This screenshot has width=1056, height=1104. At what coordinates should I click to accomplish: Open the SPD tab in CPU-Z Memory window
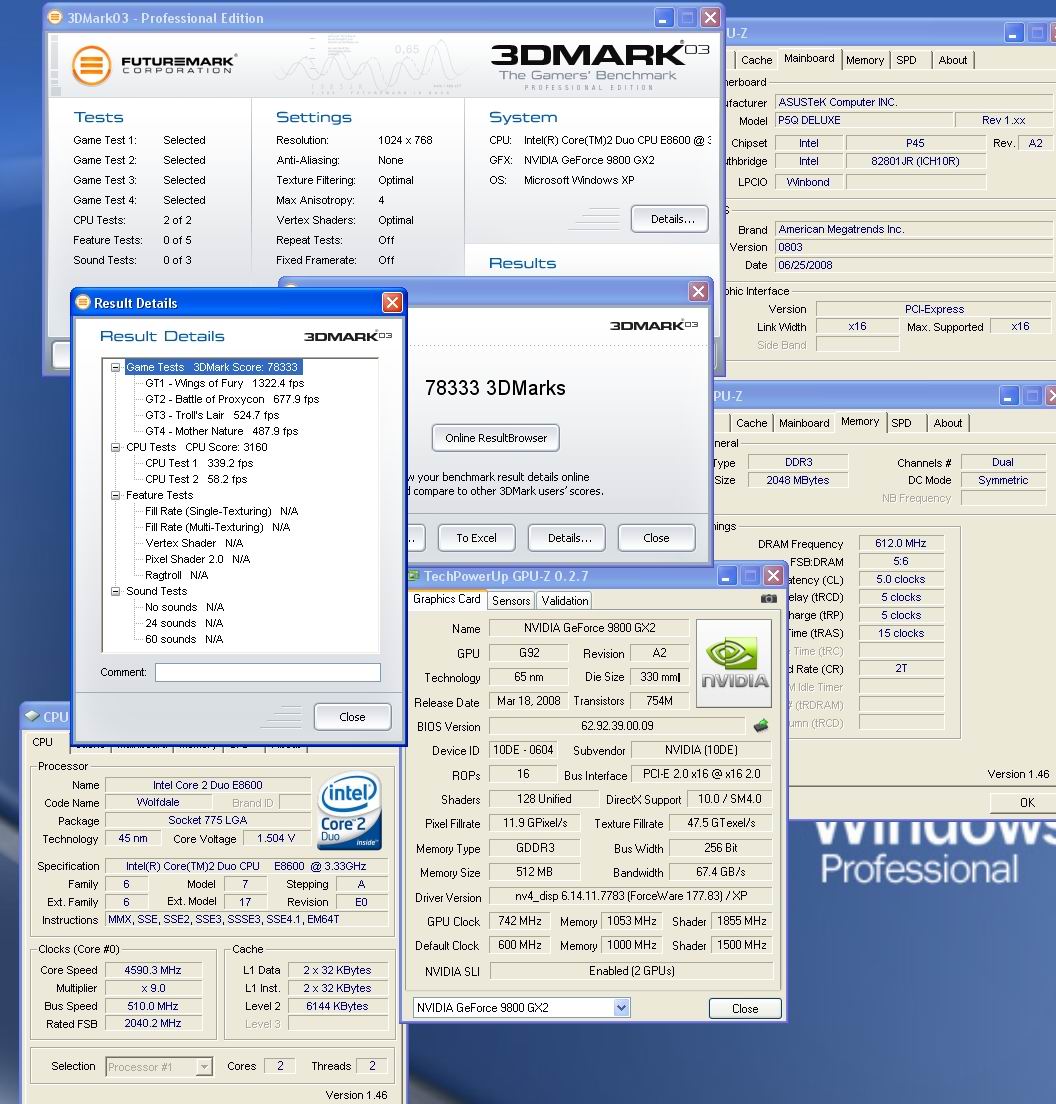(x=901, y=423)
